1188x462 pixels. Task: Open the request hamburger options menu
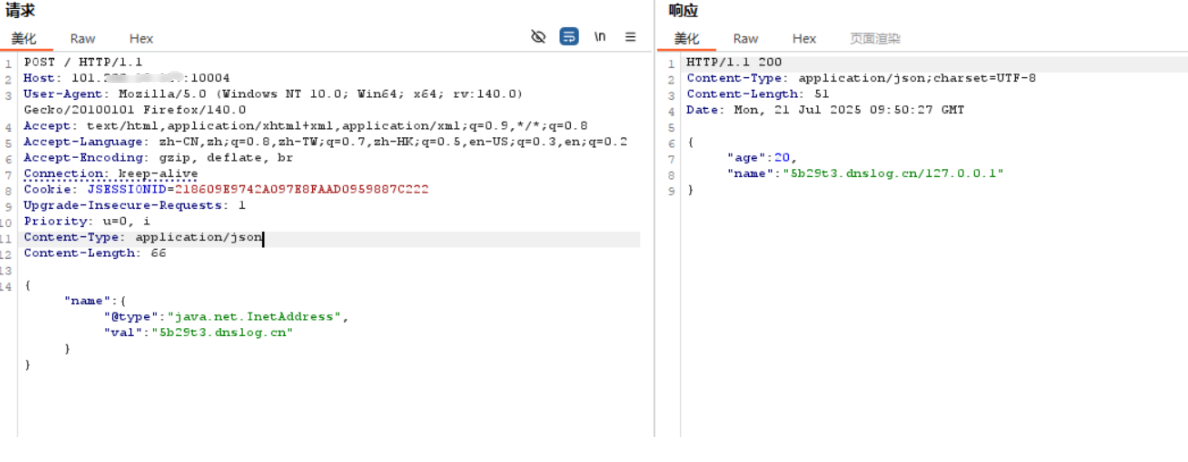pyautogui.click(x=631, y=37)
